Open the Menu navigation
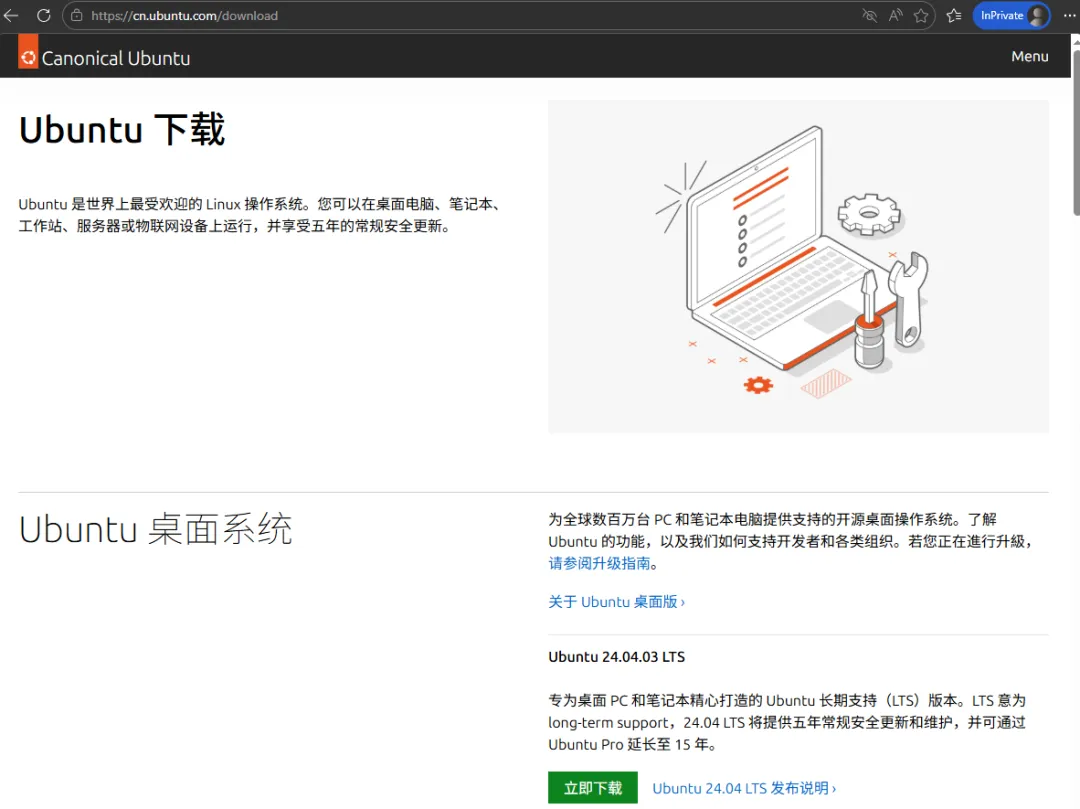This screenshot has width=1080, height=809. [1030, 56]
